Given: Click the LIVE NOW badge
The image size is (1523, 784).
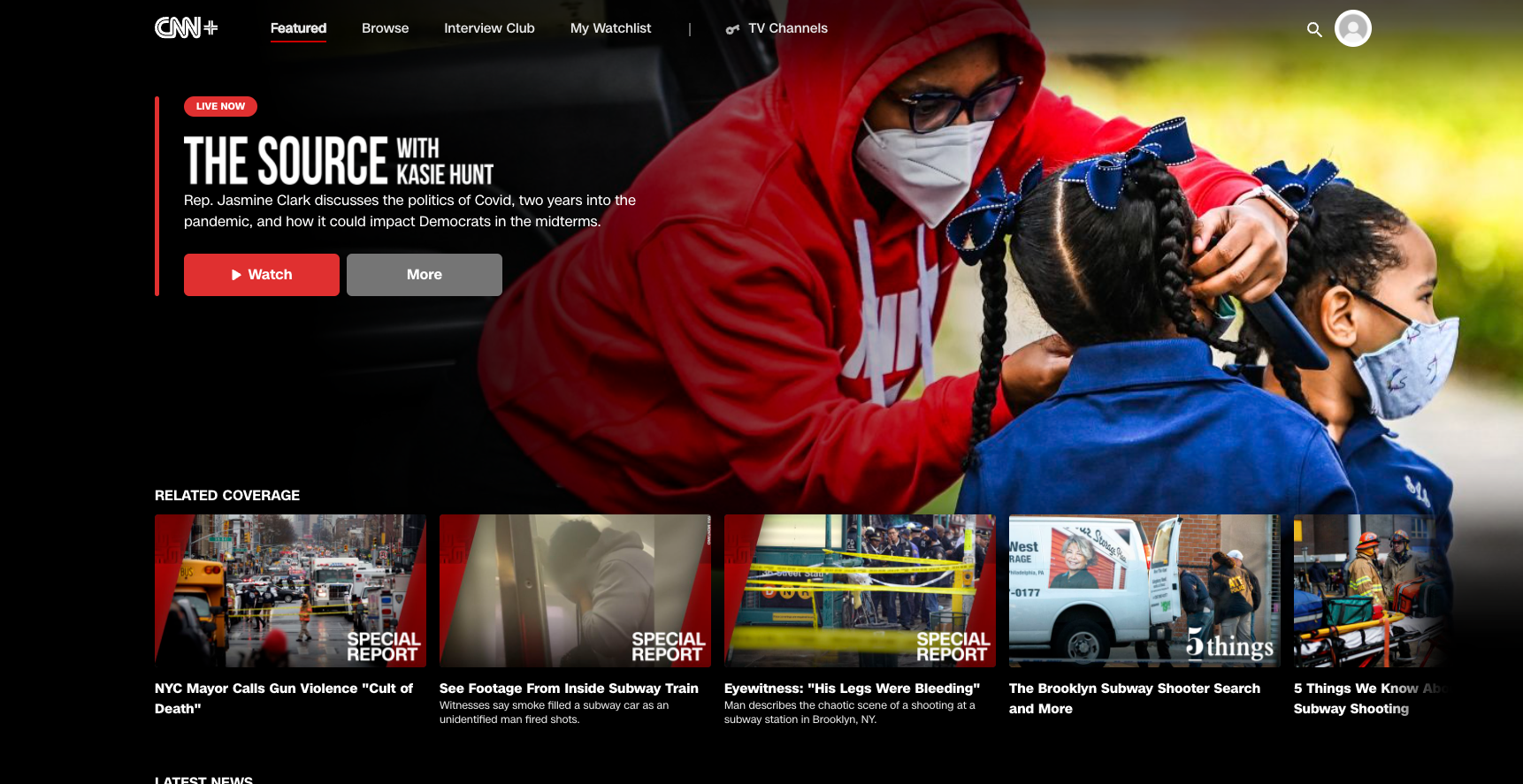Looking at the screenshot, I should (x=220, y=106).
